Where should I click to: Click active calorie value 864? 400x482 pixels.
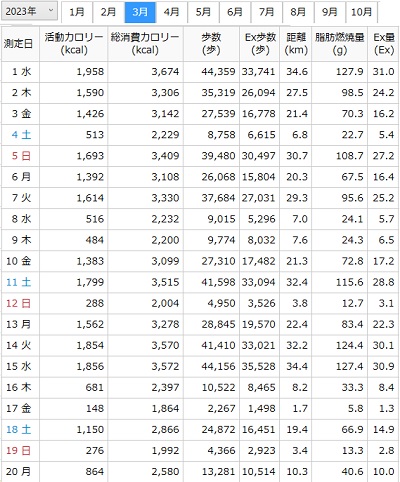click(95, 471)
